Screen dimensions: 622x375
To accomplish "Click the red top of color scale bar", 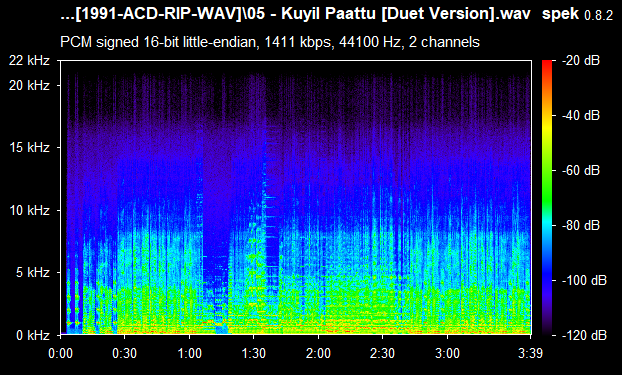I will click(x=547, y=63).
